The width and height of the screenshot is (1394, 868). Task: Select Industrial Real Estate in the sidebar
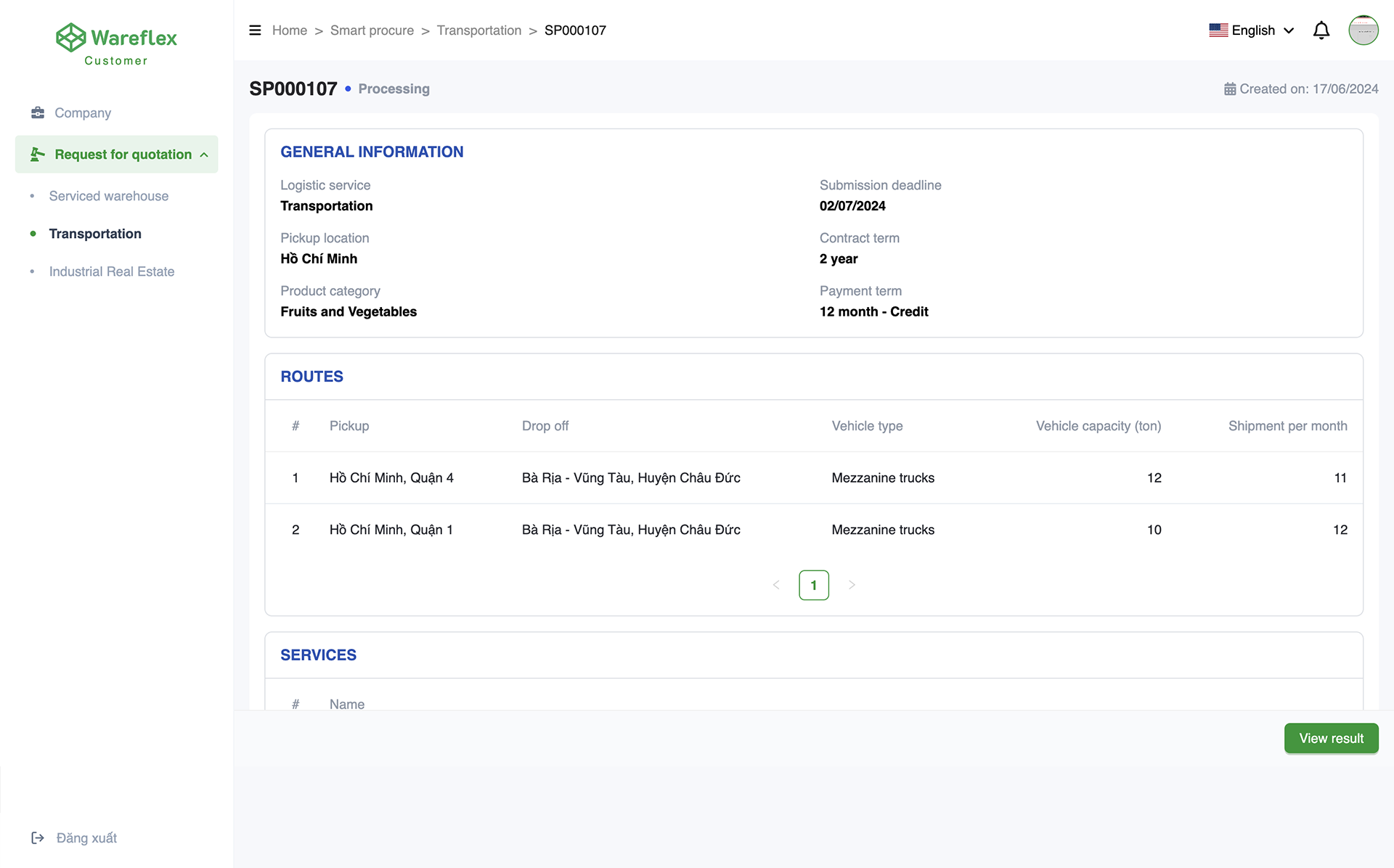112,271
